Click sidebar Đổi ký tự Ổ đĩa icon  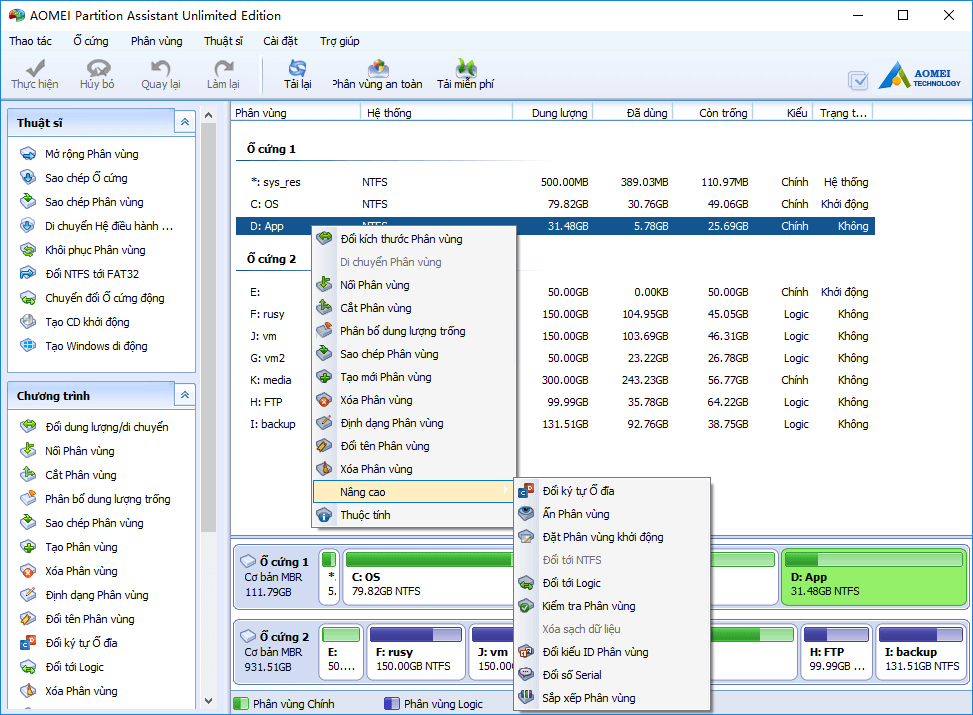(x=28, y=642)
